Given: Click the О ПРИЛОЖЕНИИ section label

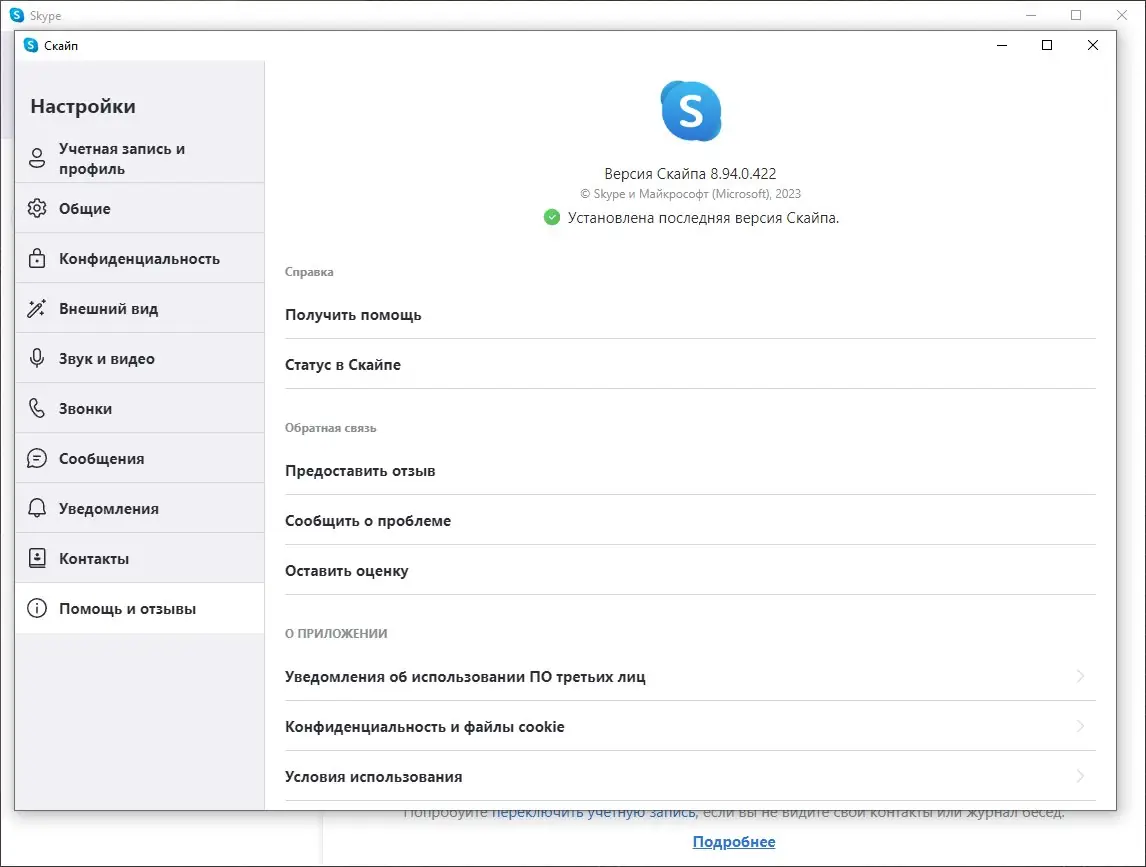Looking at the screenshot, I should click(336, 634).
